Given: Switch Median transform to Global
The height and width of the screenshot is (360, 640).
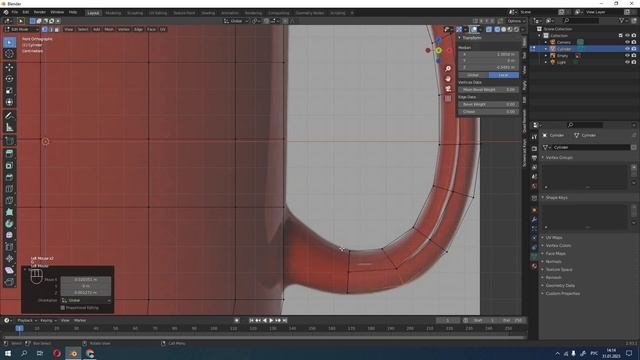Looking at the screenshot, I should 473,75.
